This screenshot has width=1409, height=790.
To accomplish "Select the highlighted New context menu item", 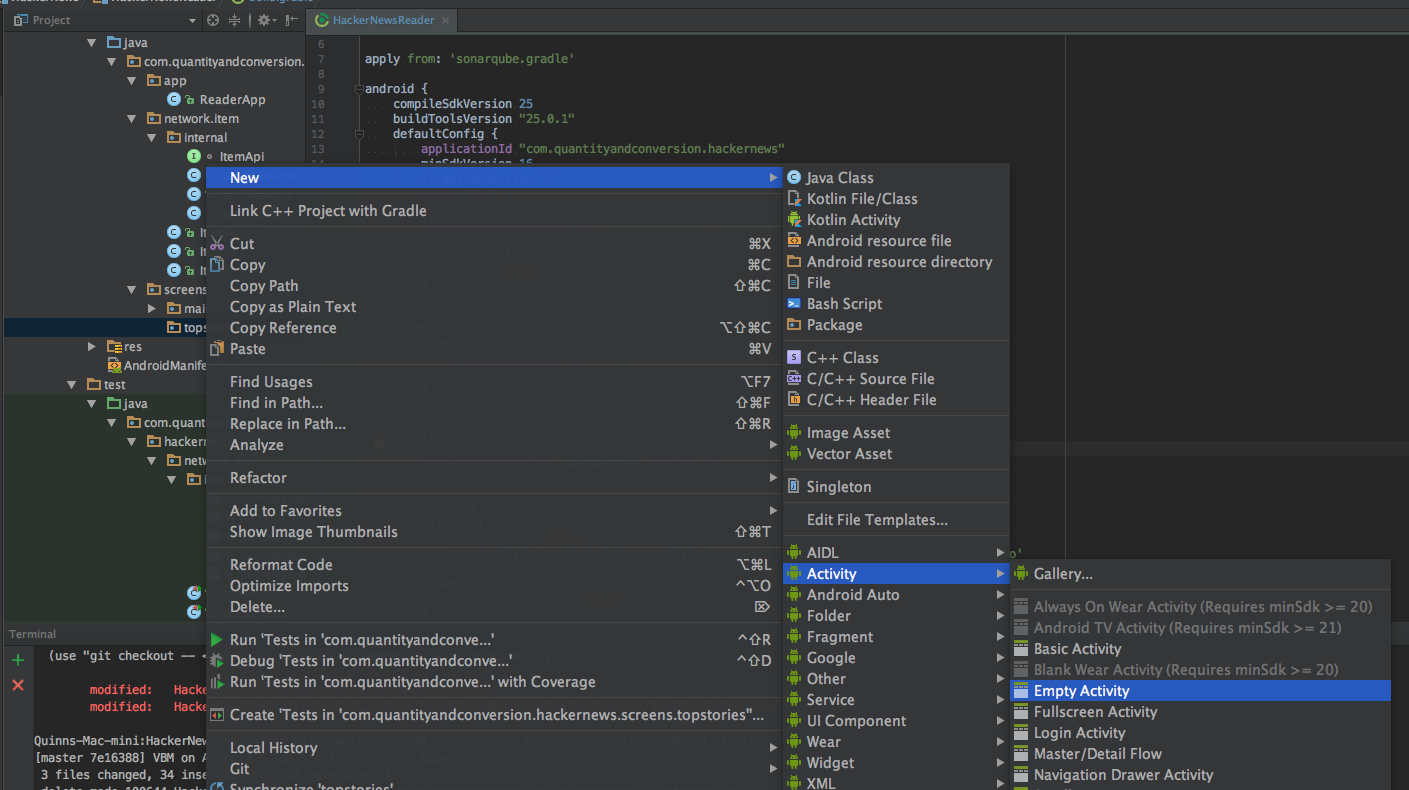I will (494, 178).
